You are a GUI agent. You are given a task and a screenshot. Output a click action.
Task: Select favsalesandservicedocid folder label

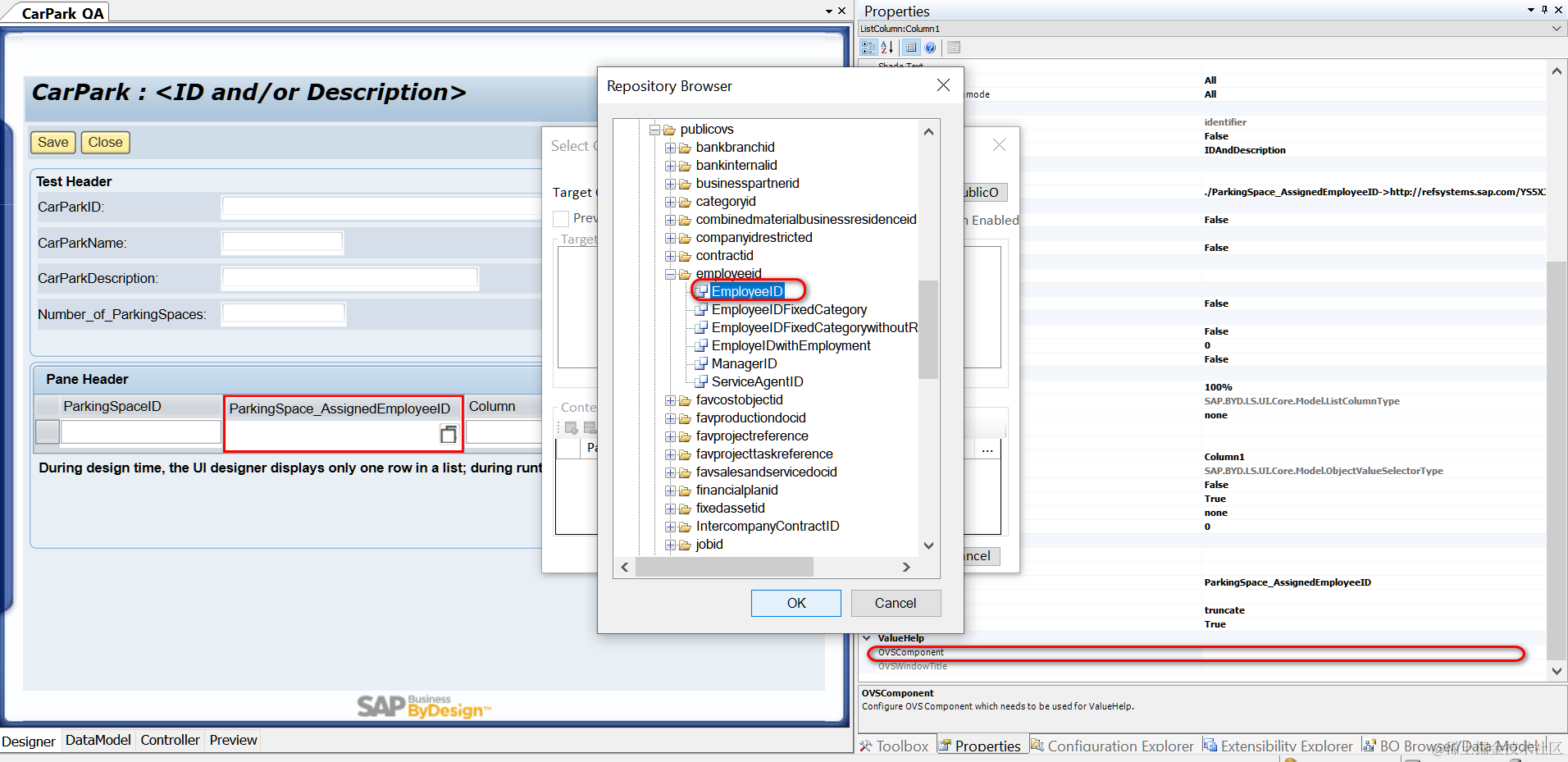pos(766,472)
